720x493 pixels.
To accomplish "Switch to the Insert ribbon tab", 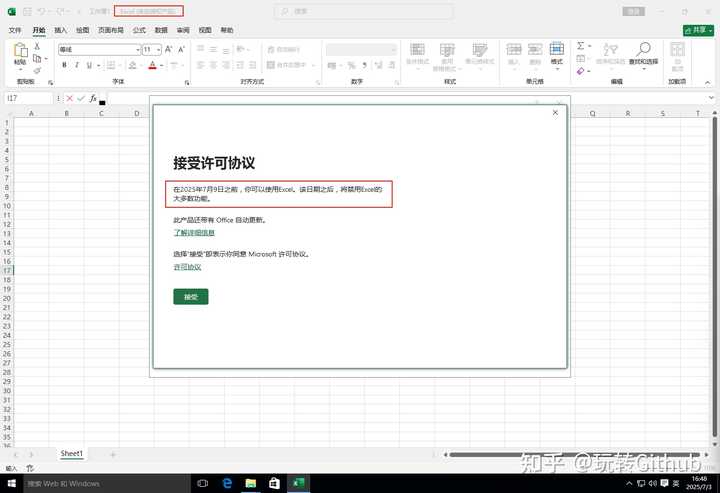I will (x=61, y=30).
